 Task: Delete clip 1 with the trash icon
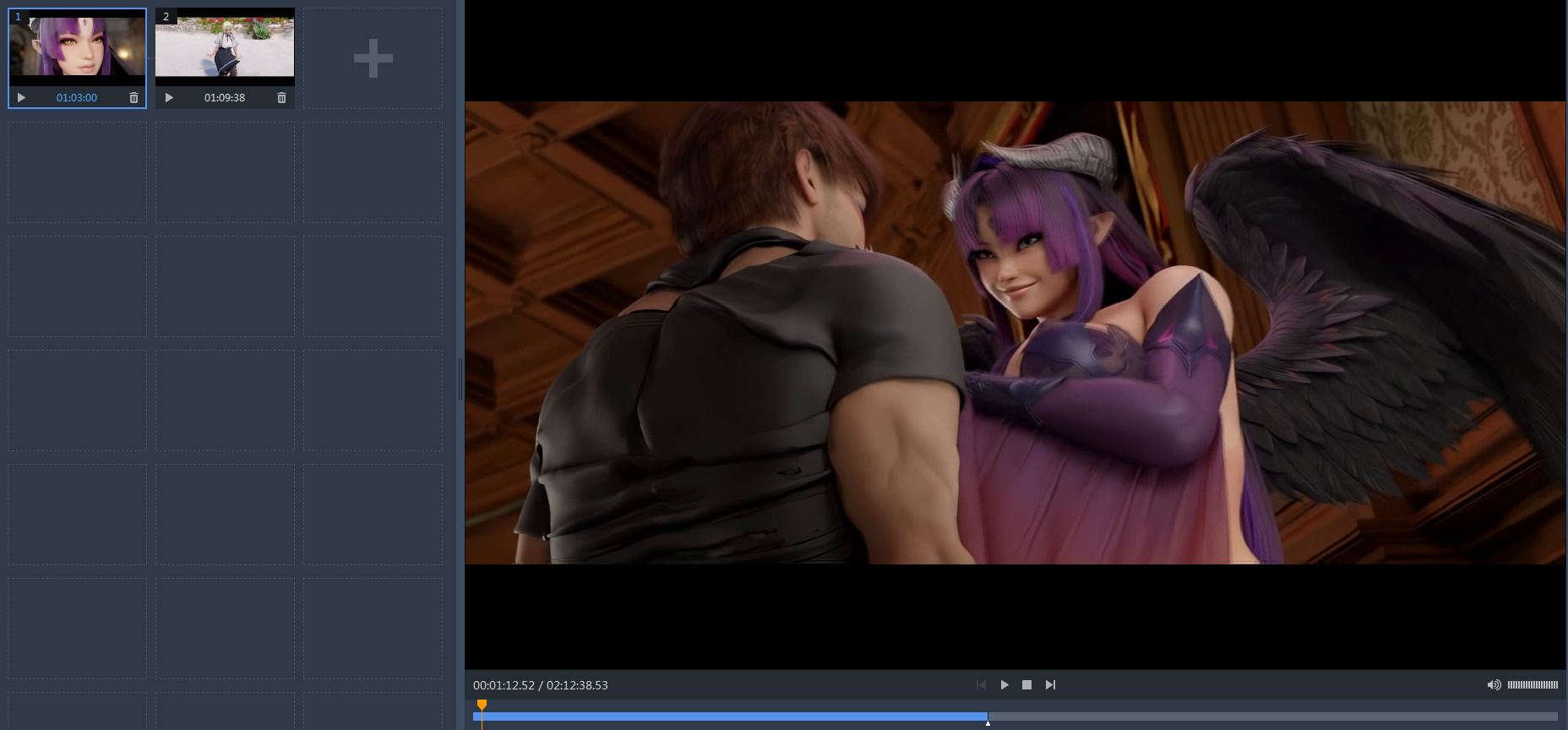click(133, 98)
